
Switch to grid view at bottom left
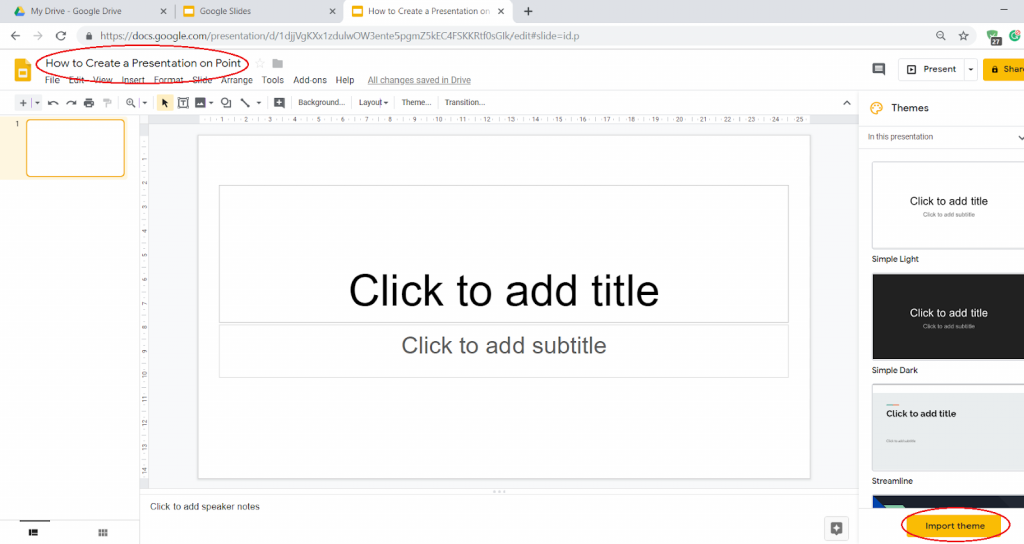[x=102, y=533]
